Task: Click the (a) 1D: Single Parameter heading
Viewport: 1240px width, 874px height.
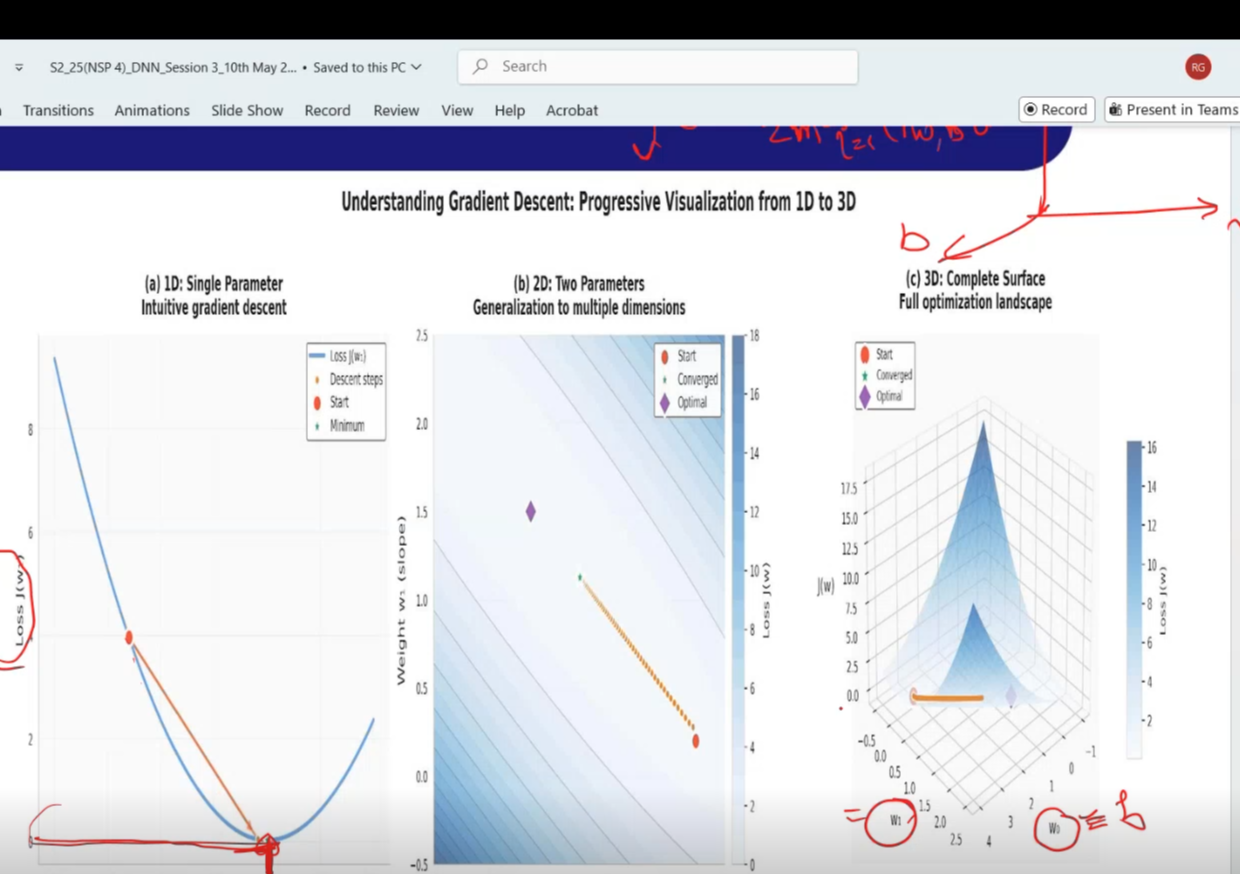Action: point(213,284)
